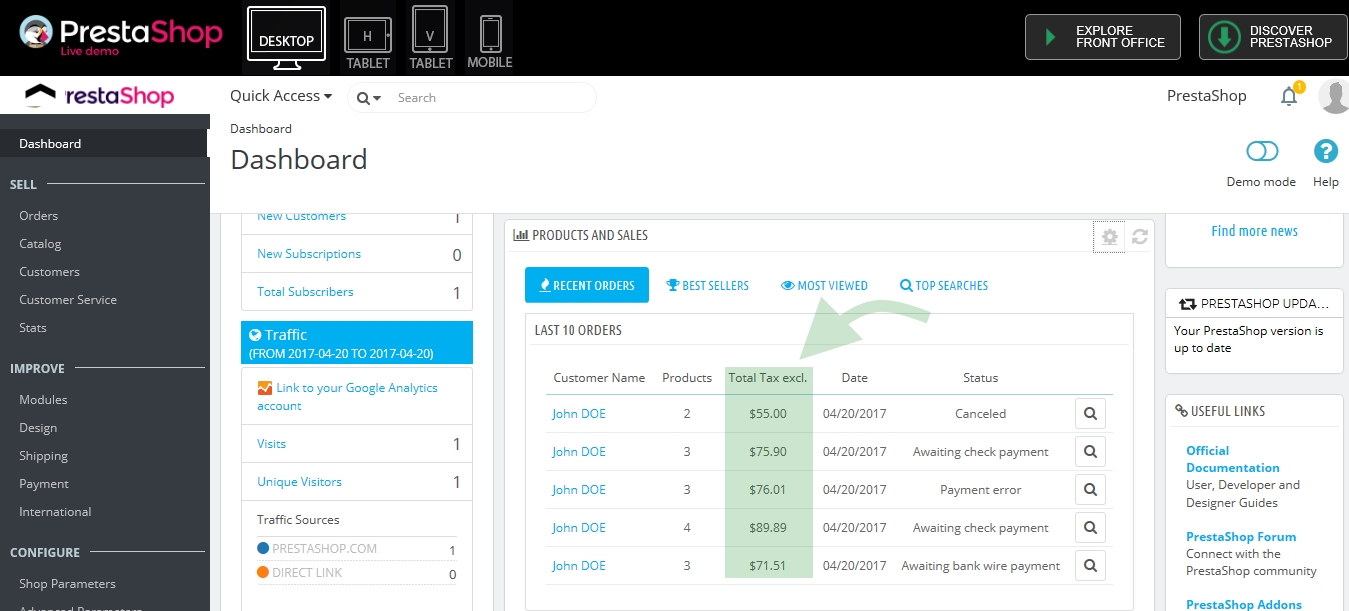View details of the Canceled order
Viewport: 1349px width, 611px height.
[1090, 413]
